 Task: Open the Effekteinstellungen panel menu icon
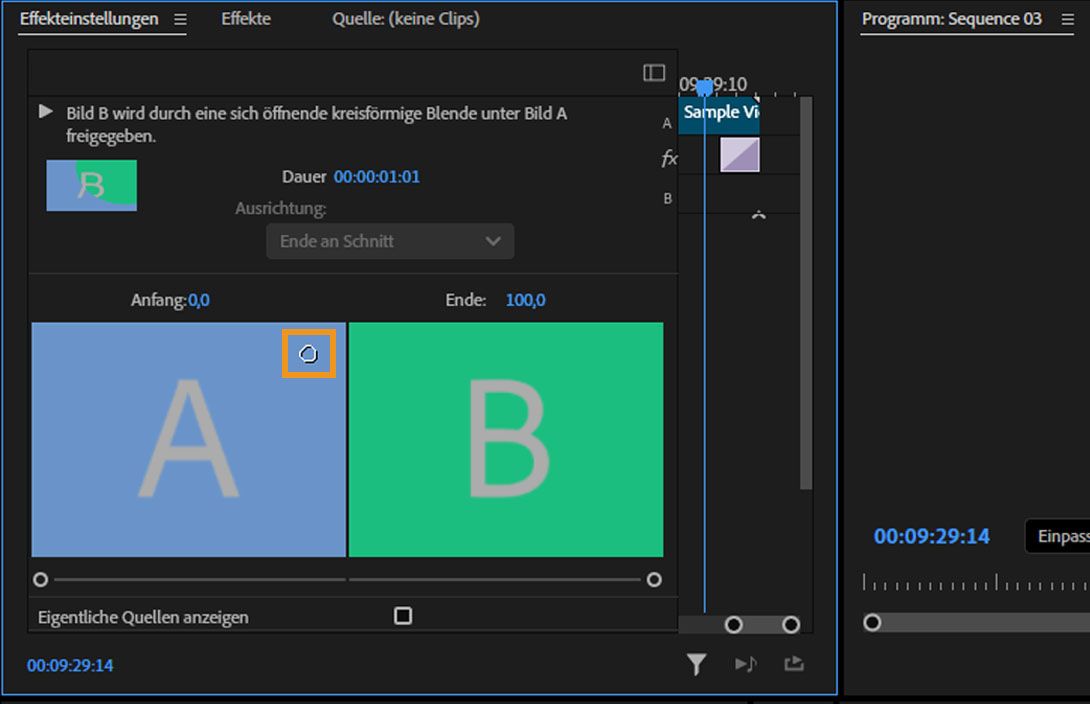coord(180,19)
